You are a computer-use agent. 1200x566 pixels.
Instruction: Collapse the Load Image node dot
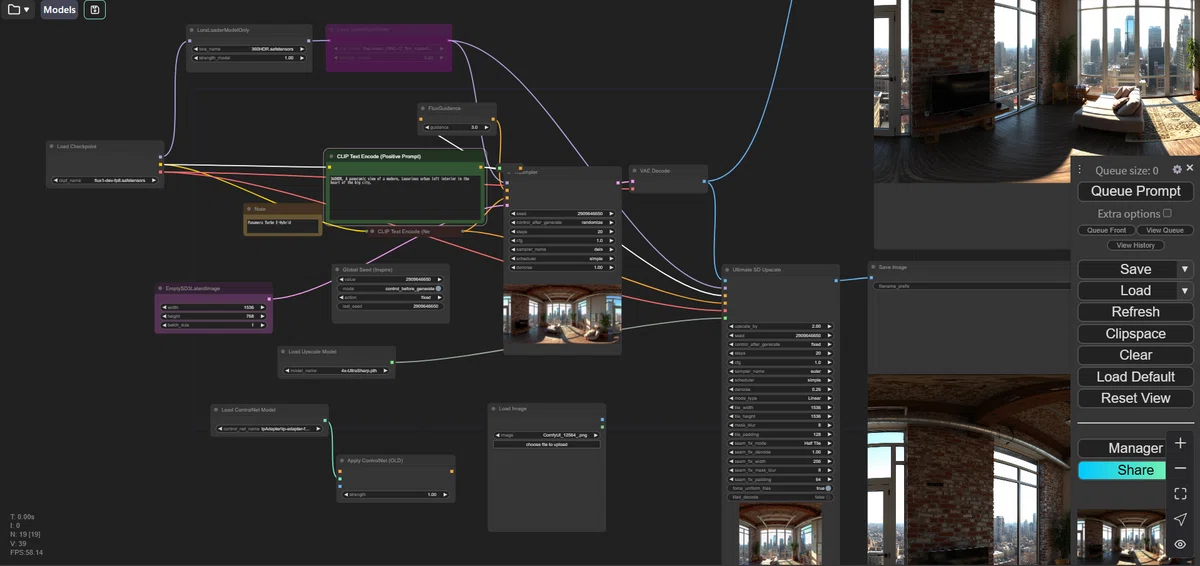[494, 408]
